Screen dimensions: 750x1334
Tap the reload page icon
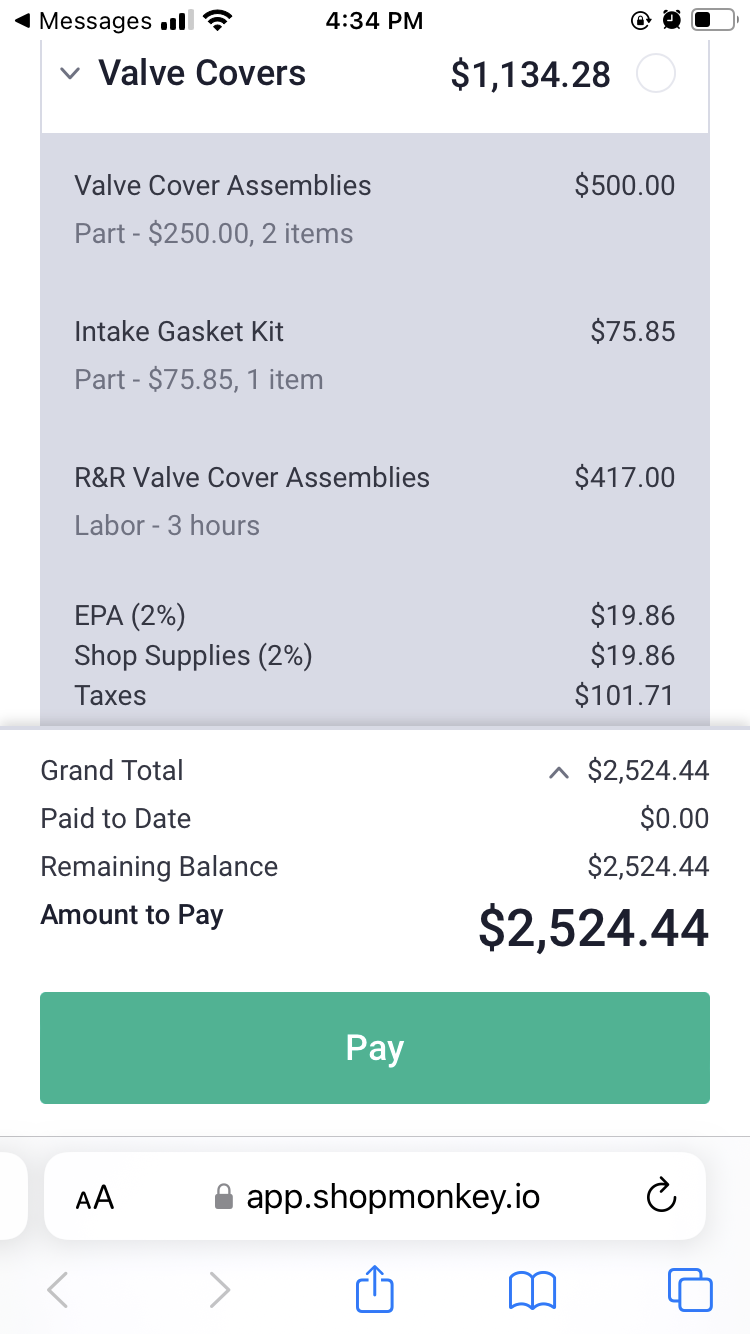661,1196
